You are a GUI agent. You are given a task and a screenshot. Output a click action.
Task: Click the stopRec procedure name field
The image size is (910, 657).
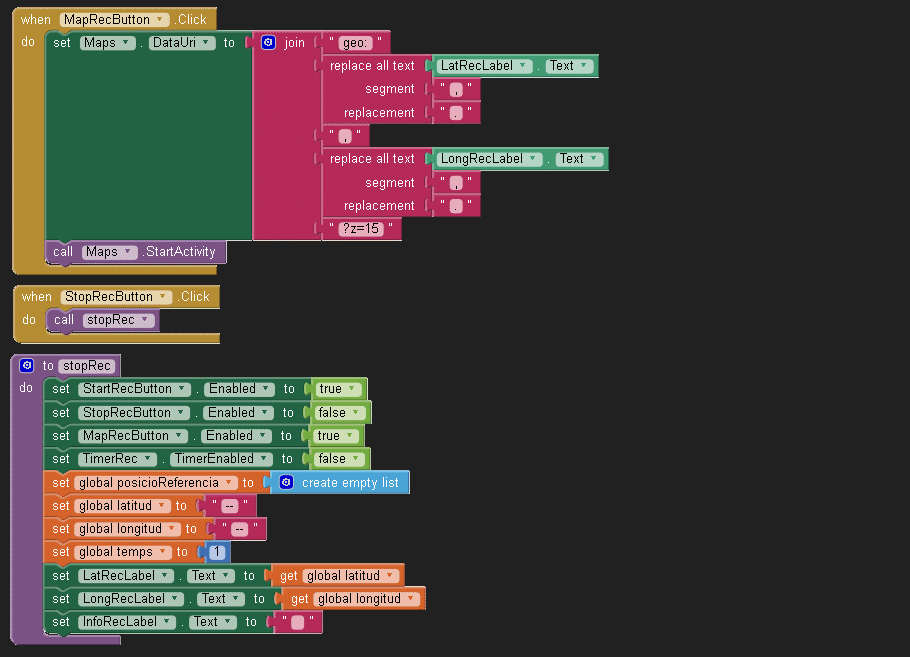coord(87,366)
